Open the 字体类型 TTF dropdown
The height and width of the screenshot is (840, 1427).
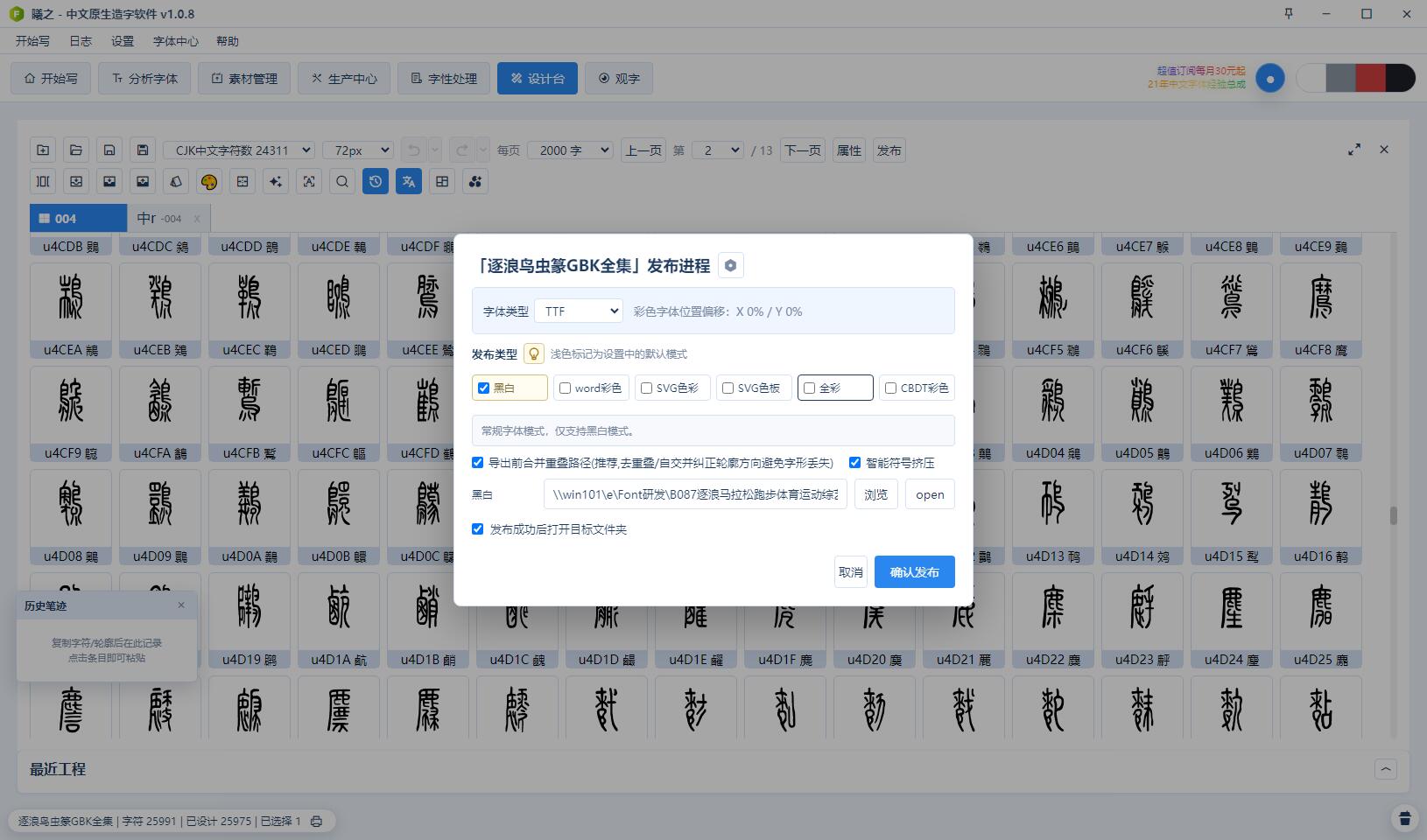[579, 311]
